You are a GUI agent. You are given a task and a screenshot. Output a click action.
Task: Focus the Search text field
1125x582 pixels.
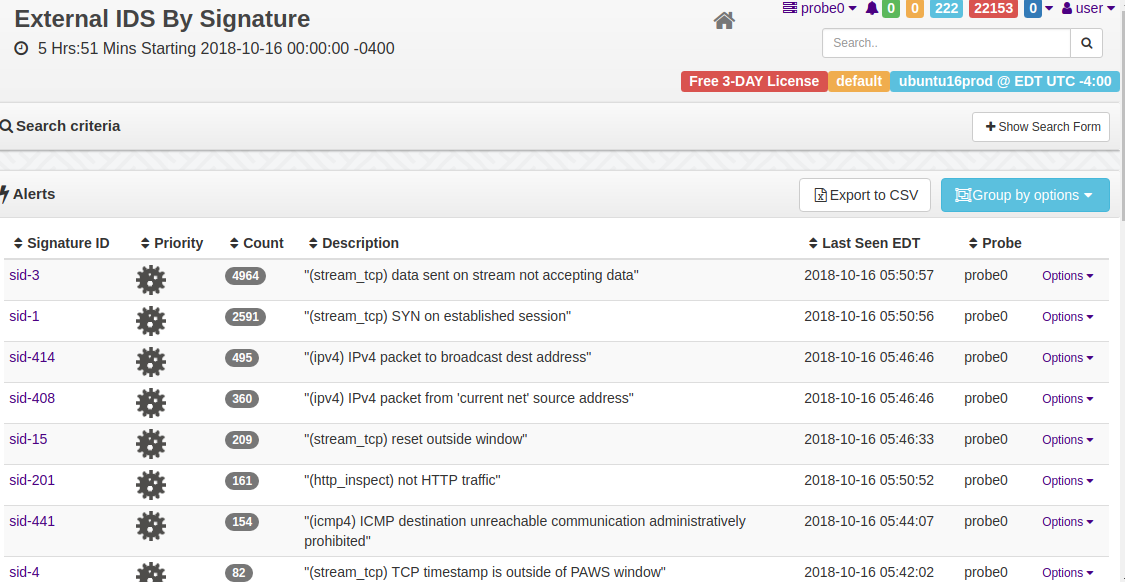(946, 43)
